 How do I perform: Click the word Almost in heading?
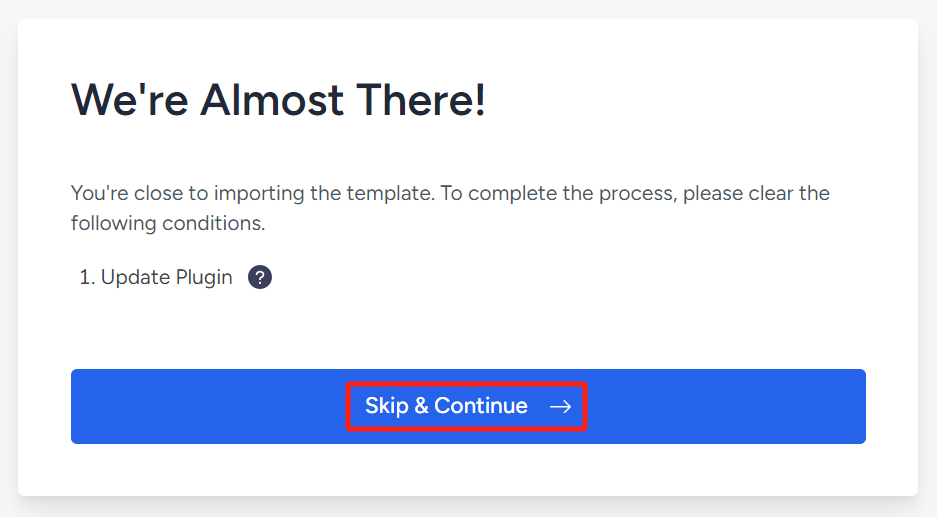click(272, 100)
